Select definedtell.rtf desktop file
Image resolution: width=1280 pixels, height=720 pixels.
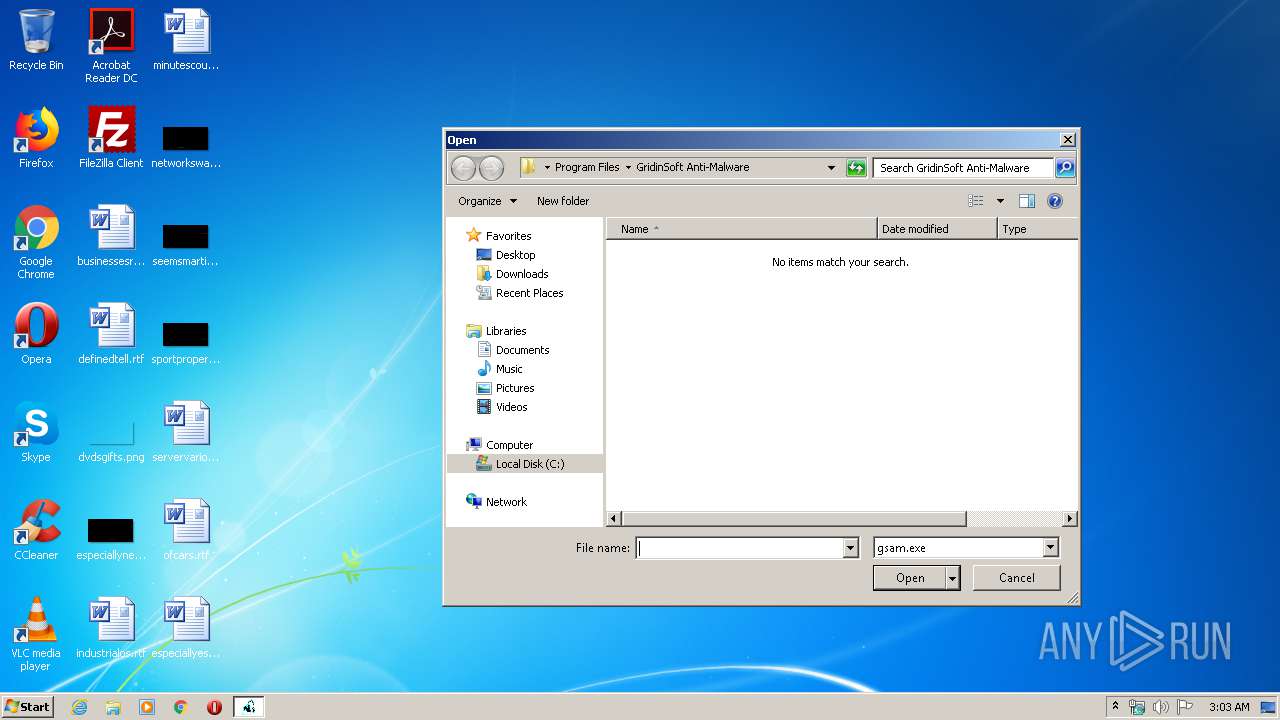pos(111,334)
